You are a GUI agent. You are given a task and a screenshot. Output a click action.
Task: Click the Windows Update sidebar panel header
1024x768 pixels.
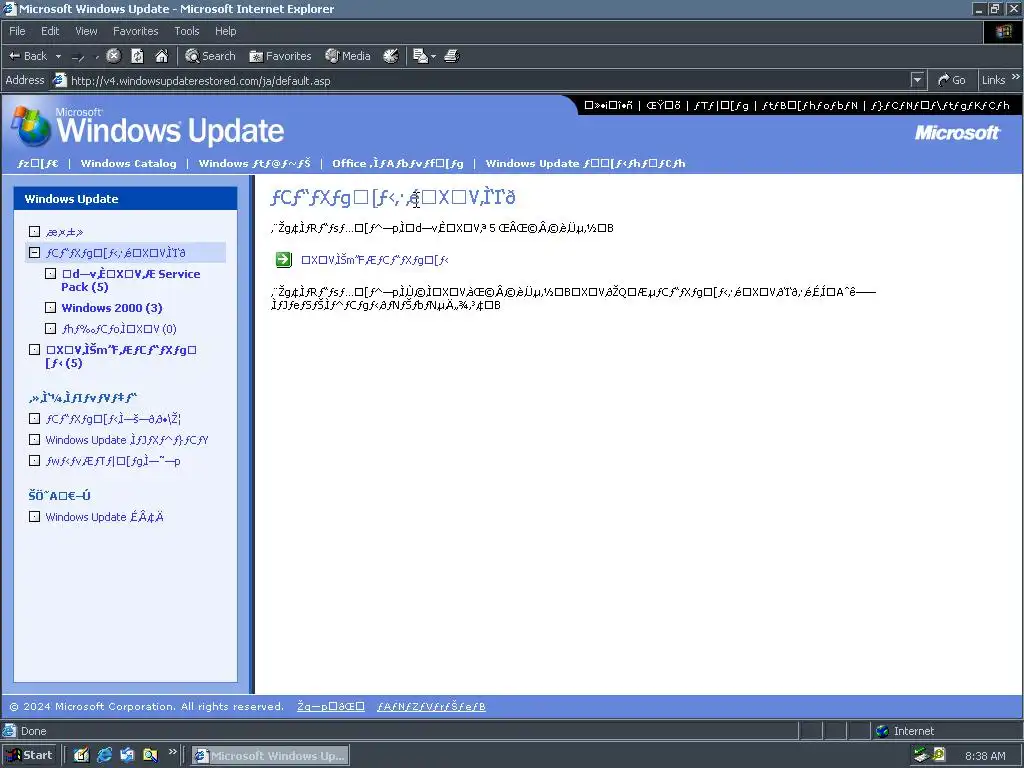[125, 199]
